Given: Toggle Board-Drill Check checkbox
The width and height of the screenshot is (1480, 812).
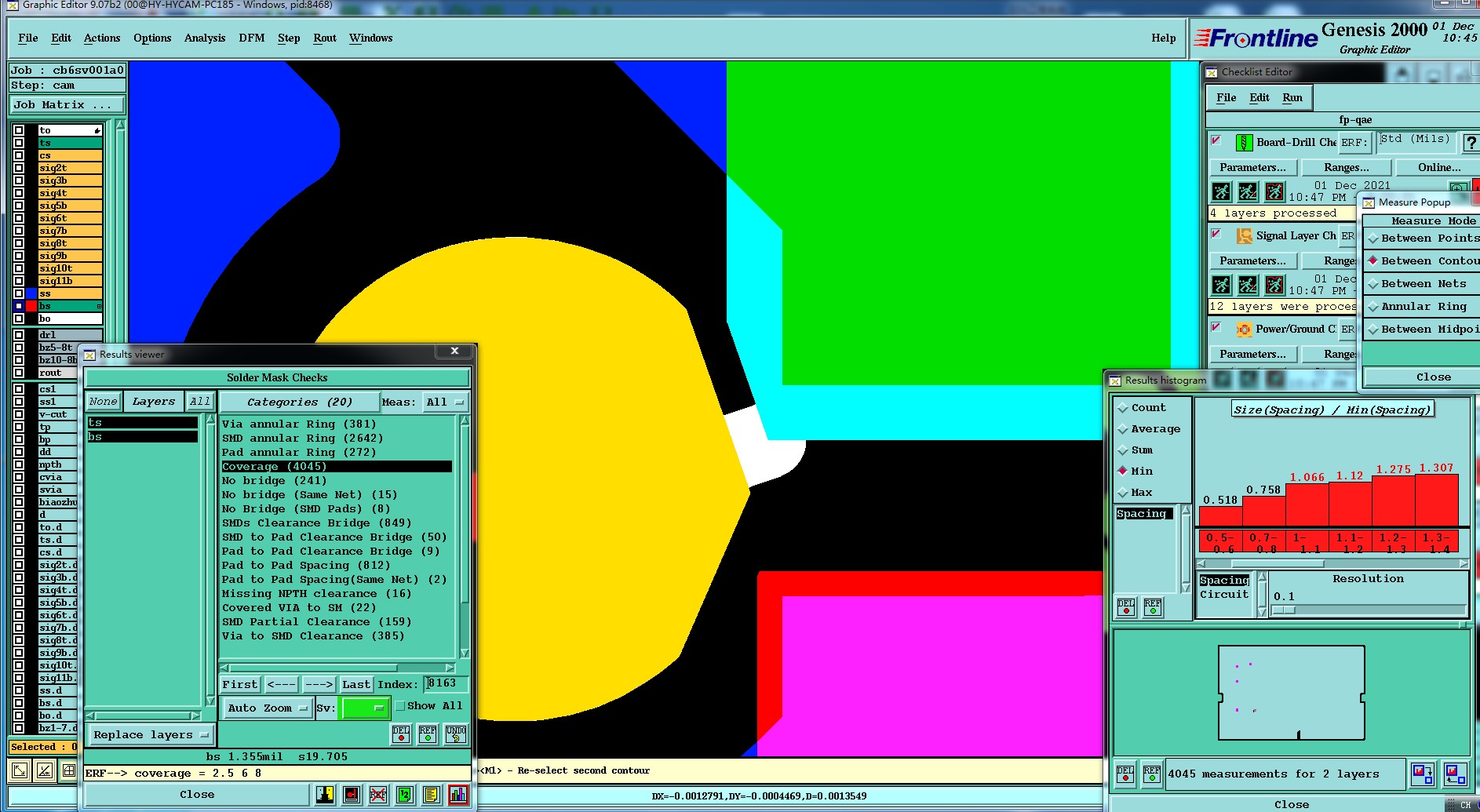Looking at the screenshot, I should (1216, 140).
